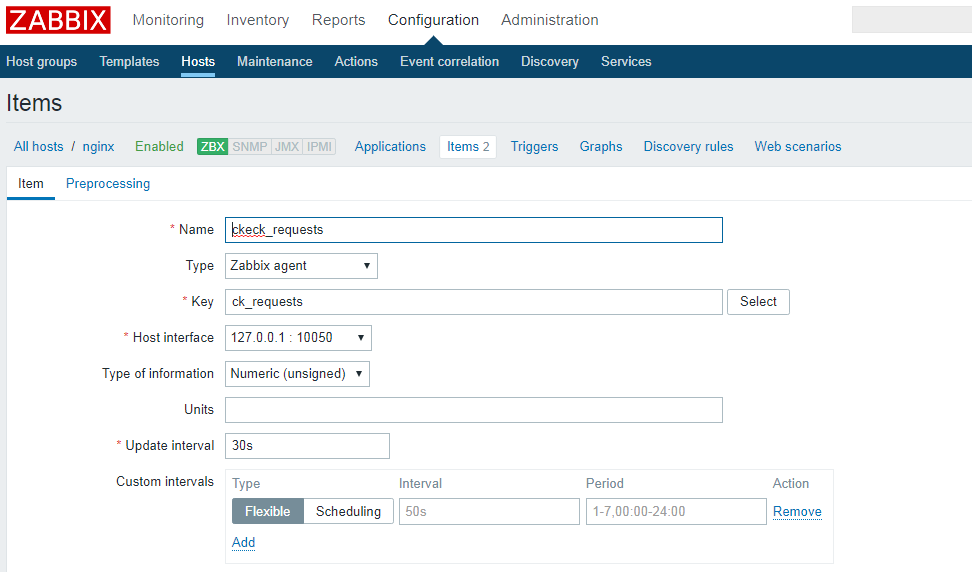Click the custom Interval field (50s)
This screenshot has width=972, height=572.
click(x=489, y=511)
